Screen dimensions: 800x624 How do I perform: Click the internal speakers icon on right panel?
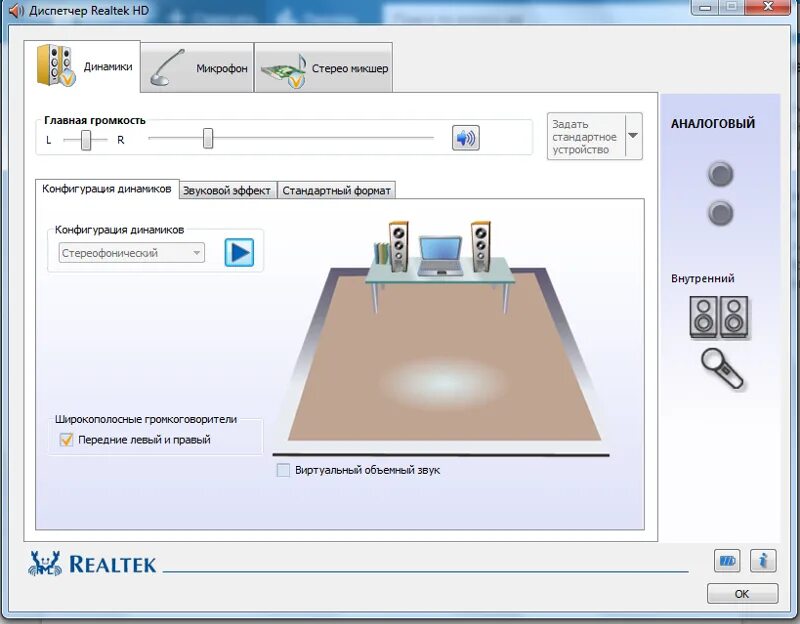coord(722,318)
